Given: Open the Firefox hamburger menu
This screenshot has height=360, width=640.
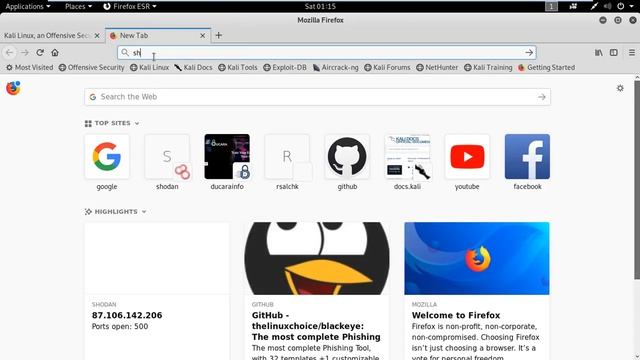Looking at the screenshot, I should pos(631,53).
